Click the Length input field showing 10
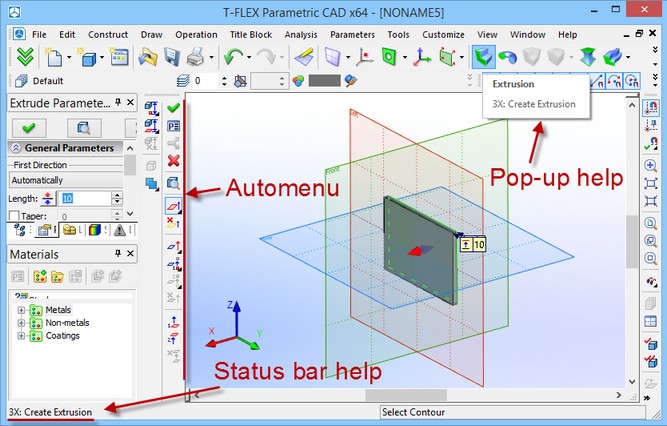 pos(86,199)
